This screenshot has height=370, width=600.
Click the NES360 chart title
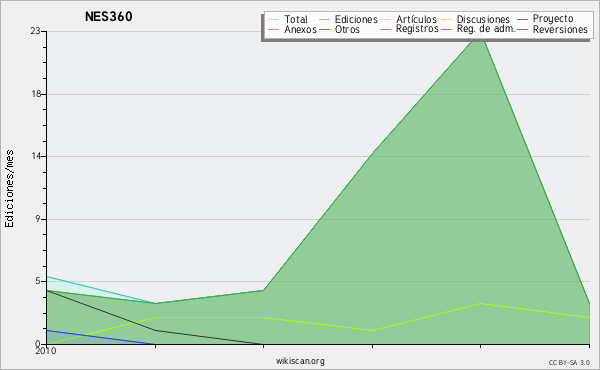(x=109, y=17)
